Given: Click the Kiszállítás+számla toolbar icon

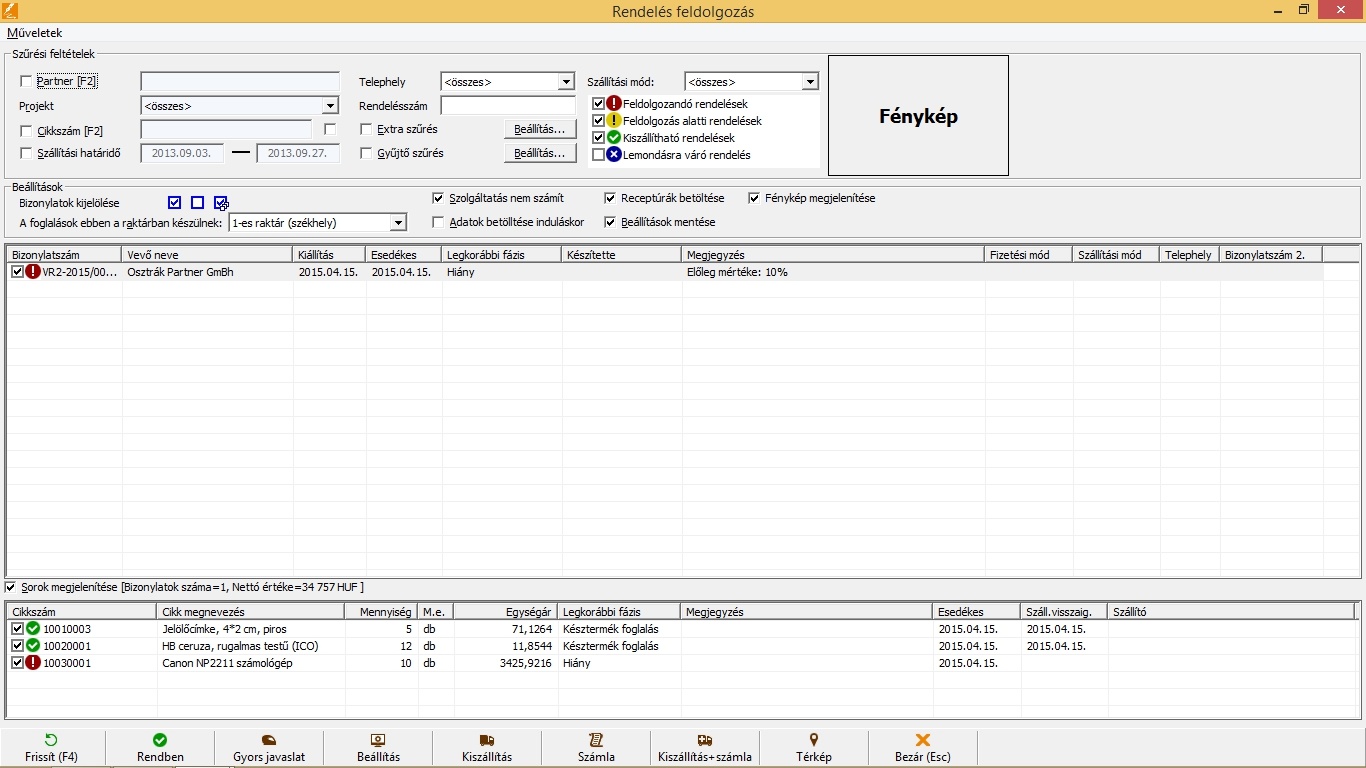Looking at the screenshot, I should coord(704,740).
